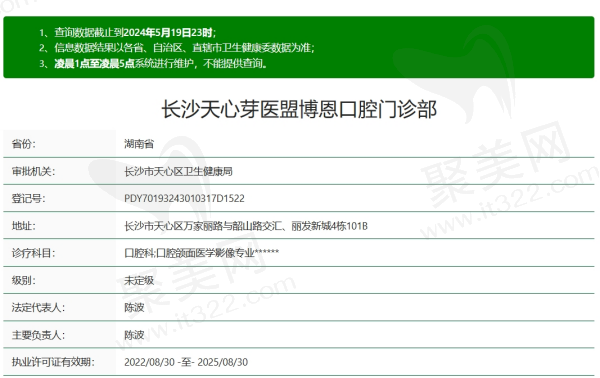Click the 地址 label
This screenshot has width=600, height=378.
(24, 226)
